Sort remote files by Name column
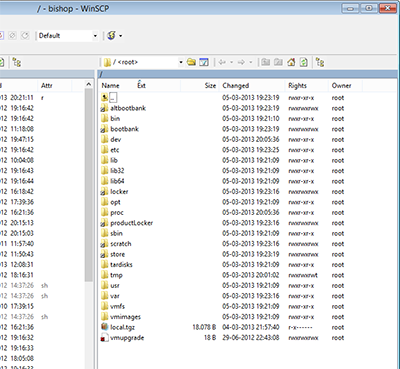This screenshot has height=369, width=400. 110,85
